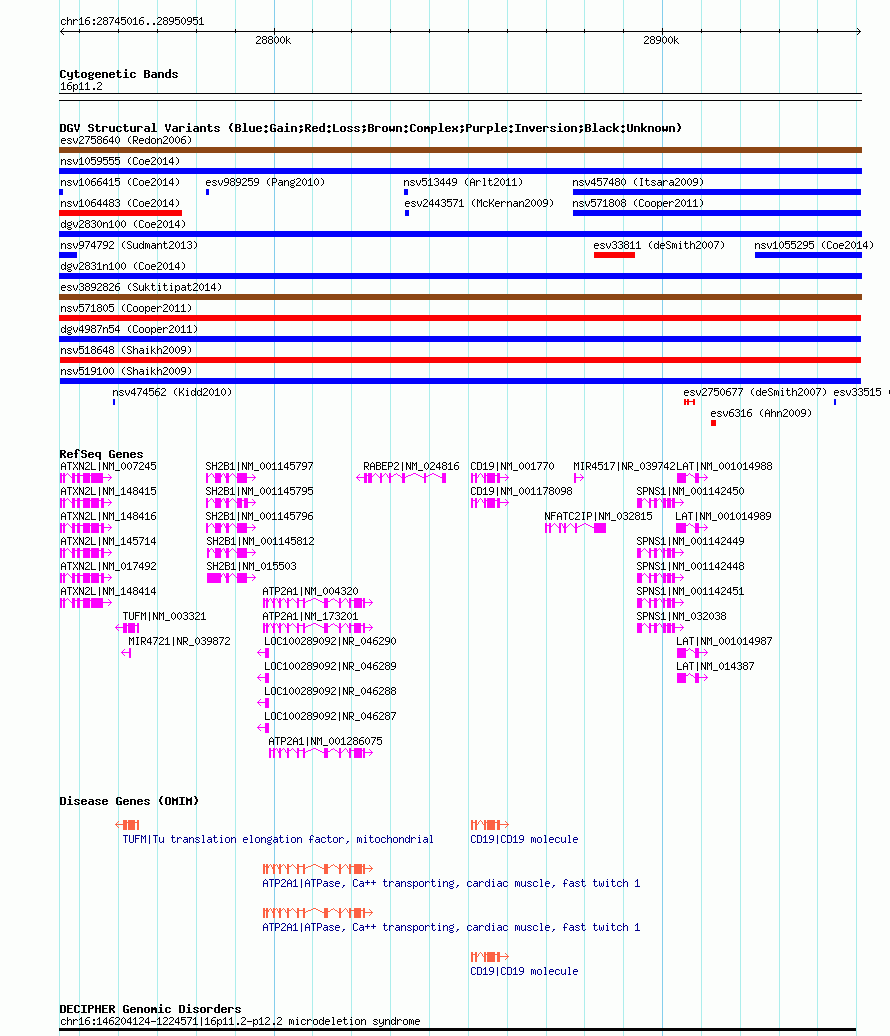Screen dimensions: 890x1036
Task: Open the TUFM Tu translation elongation factor link
Action: pyautogui.click(x=278, y=839)
